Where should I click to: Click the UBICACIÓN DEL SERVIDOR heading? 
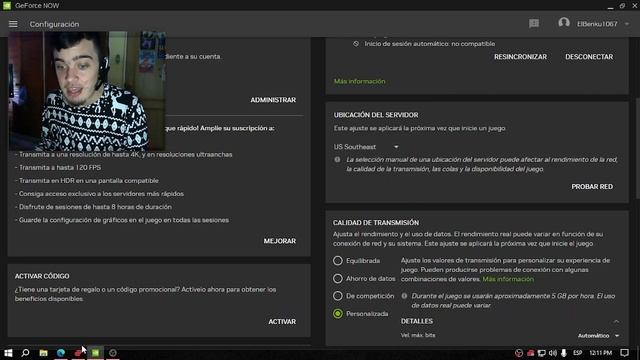[x=376, y=115]
